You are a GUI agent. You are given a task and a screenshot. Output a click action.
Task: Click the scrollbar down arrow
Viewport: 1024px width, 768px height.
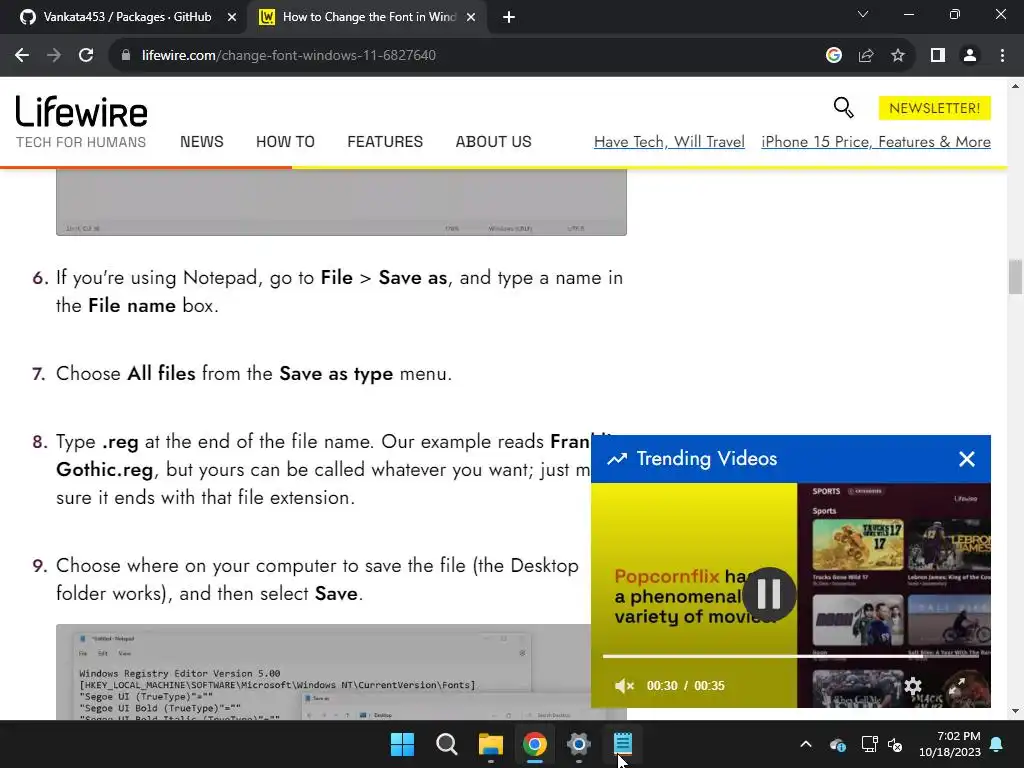pyautogui.click(x=1015, y=711)
